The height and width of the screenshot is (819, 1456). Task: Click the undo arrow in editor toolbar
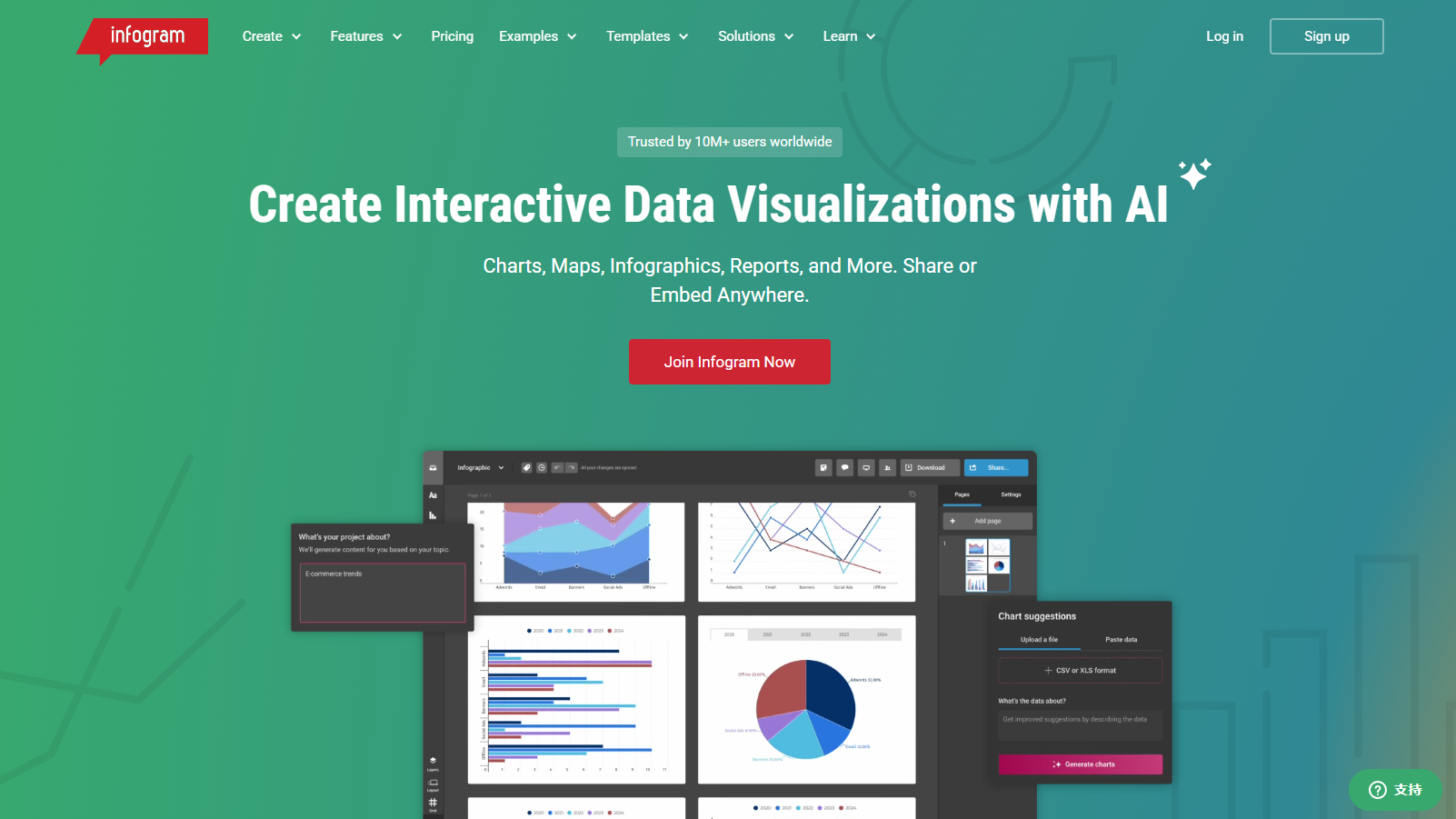[557, 468]
